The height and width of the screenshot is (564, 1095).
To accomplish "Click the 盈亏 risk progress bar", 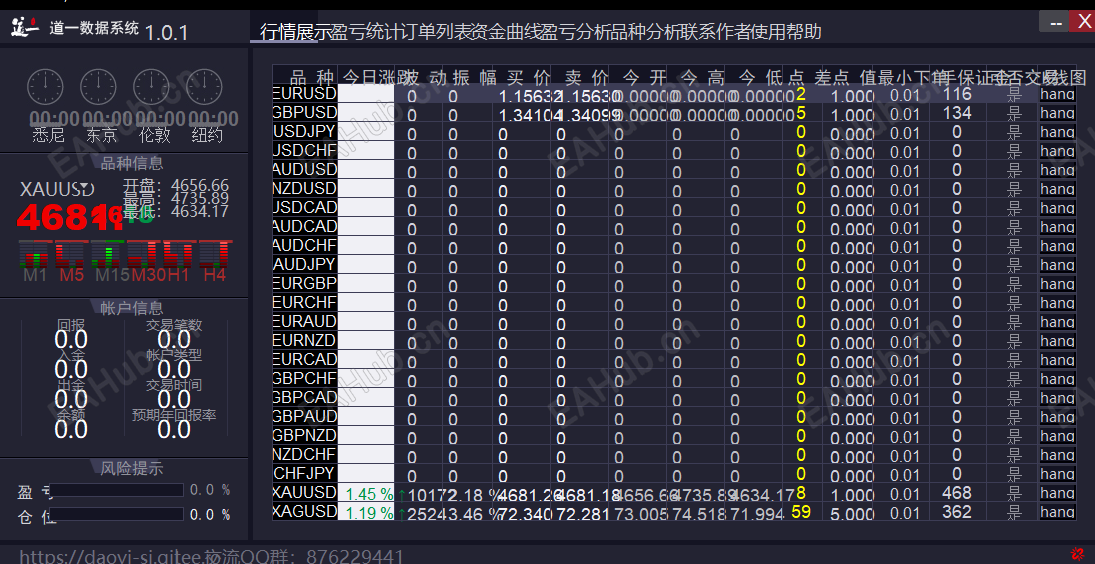I will pyautogui.click(x=117, y=490).
